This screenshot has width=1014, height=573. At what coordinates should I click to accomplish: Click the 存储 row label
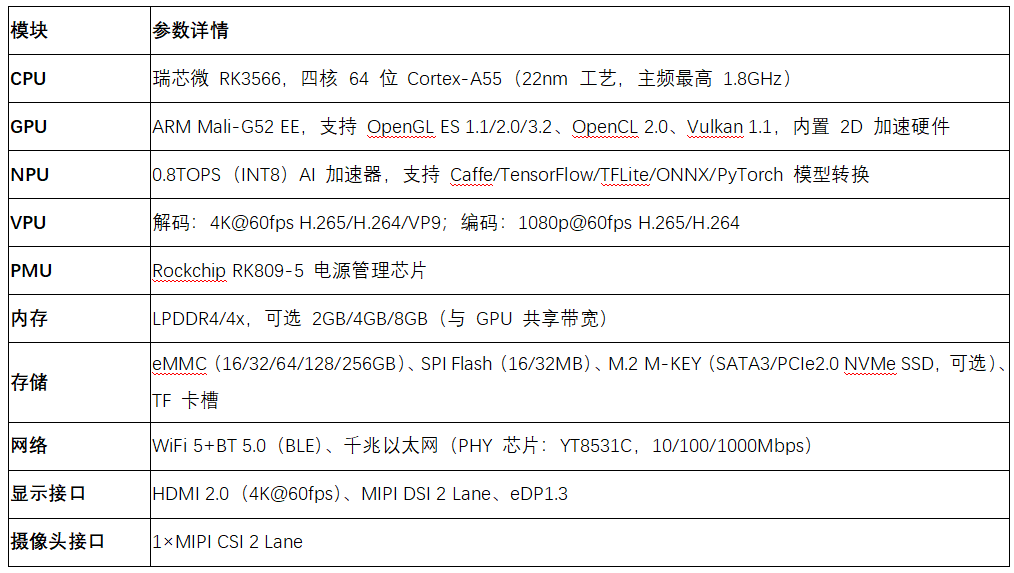29,382
